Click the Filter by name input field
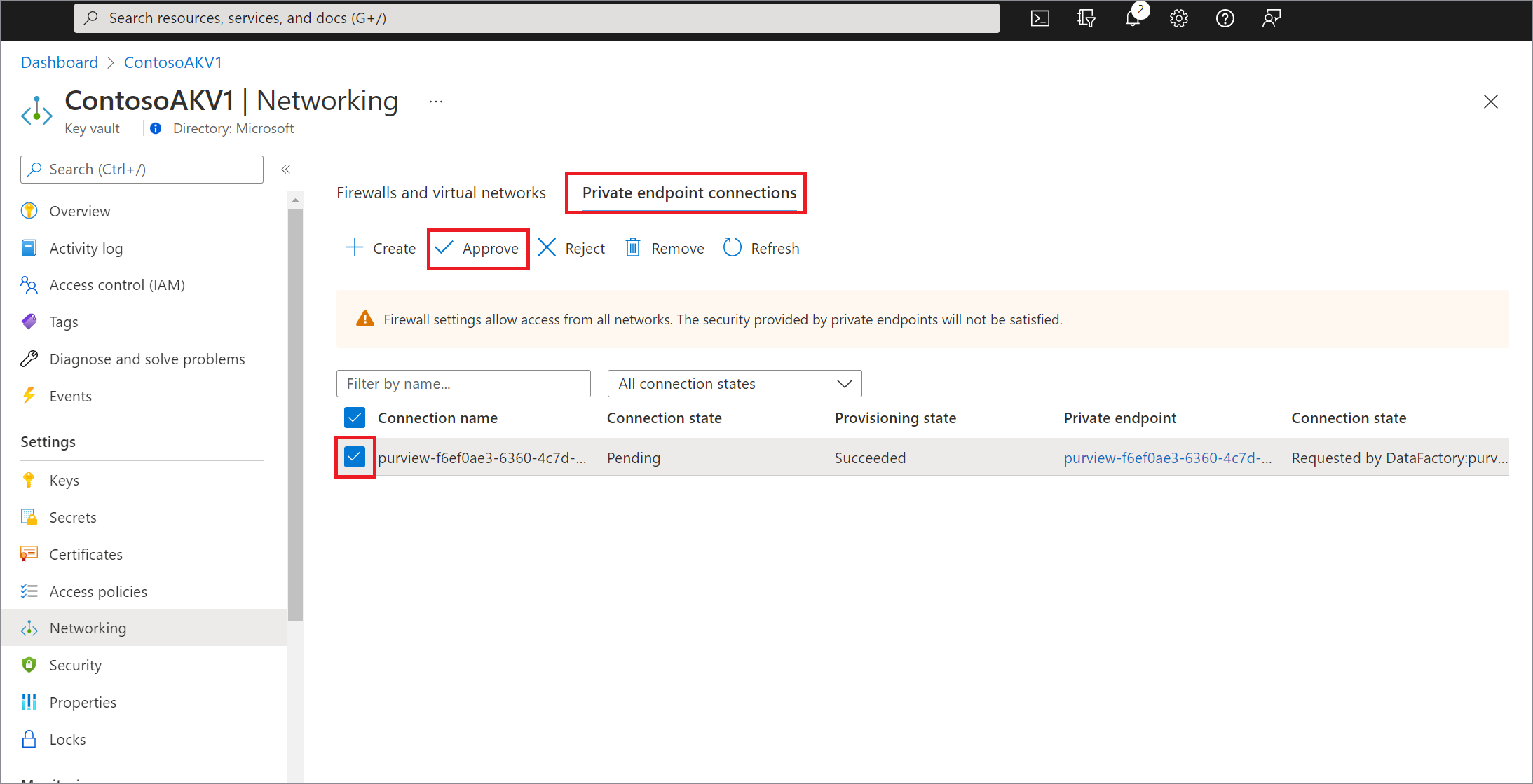The width and height of the screenshot is (1533, 784). point(464,382)
